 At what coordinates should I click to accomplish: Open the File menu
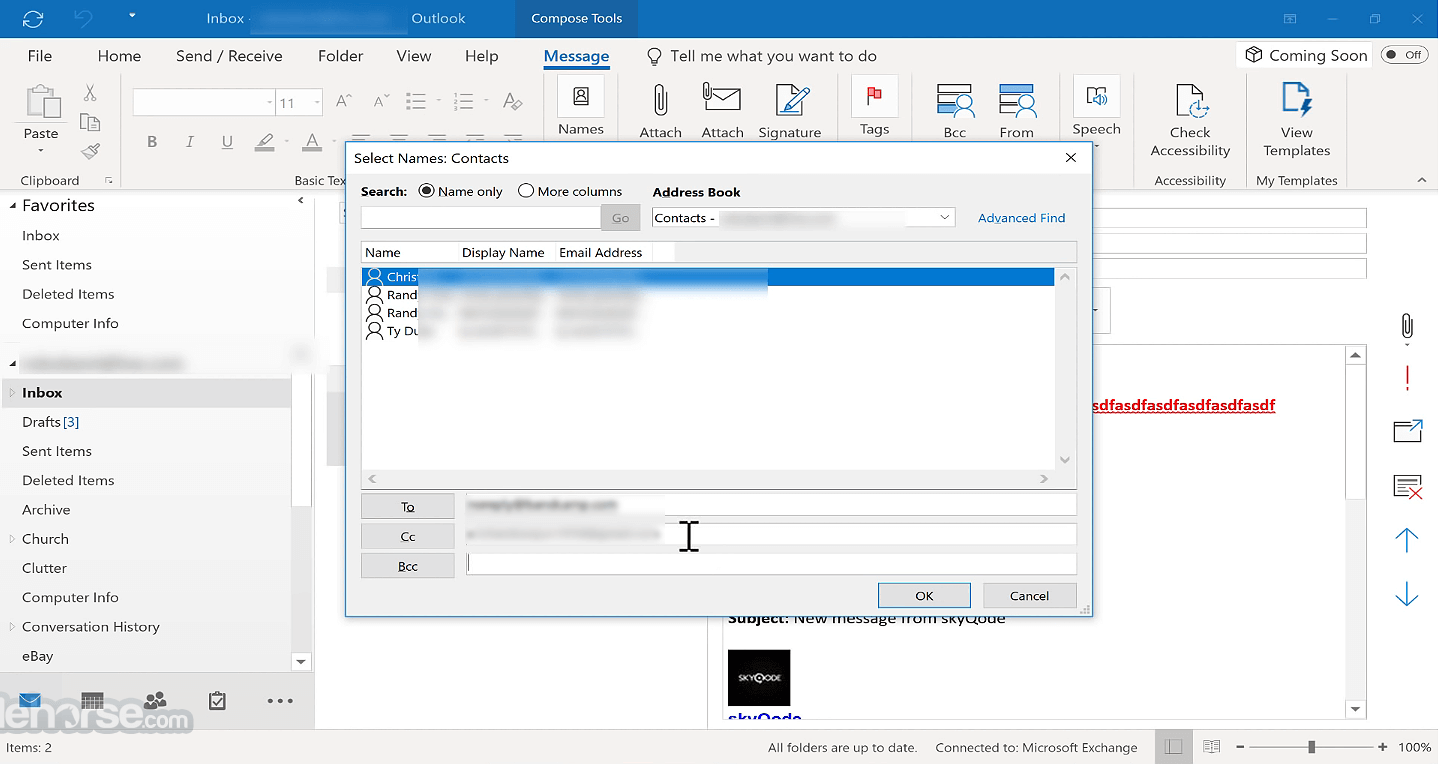40,56
